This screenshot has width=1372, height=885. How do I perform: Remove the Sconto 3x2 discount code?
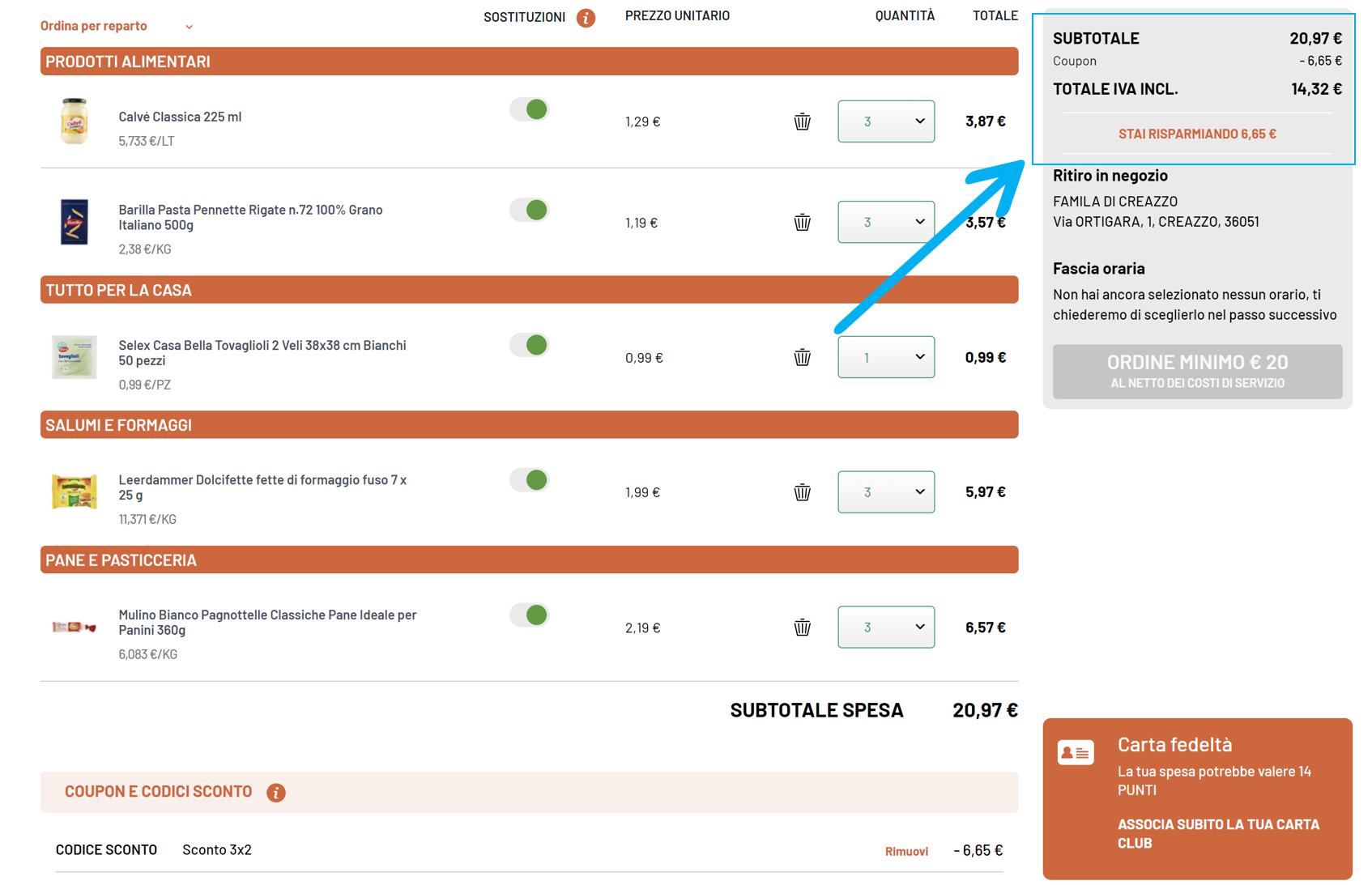tap(905, 851)
